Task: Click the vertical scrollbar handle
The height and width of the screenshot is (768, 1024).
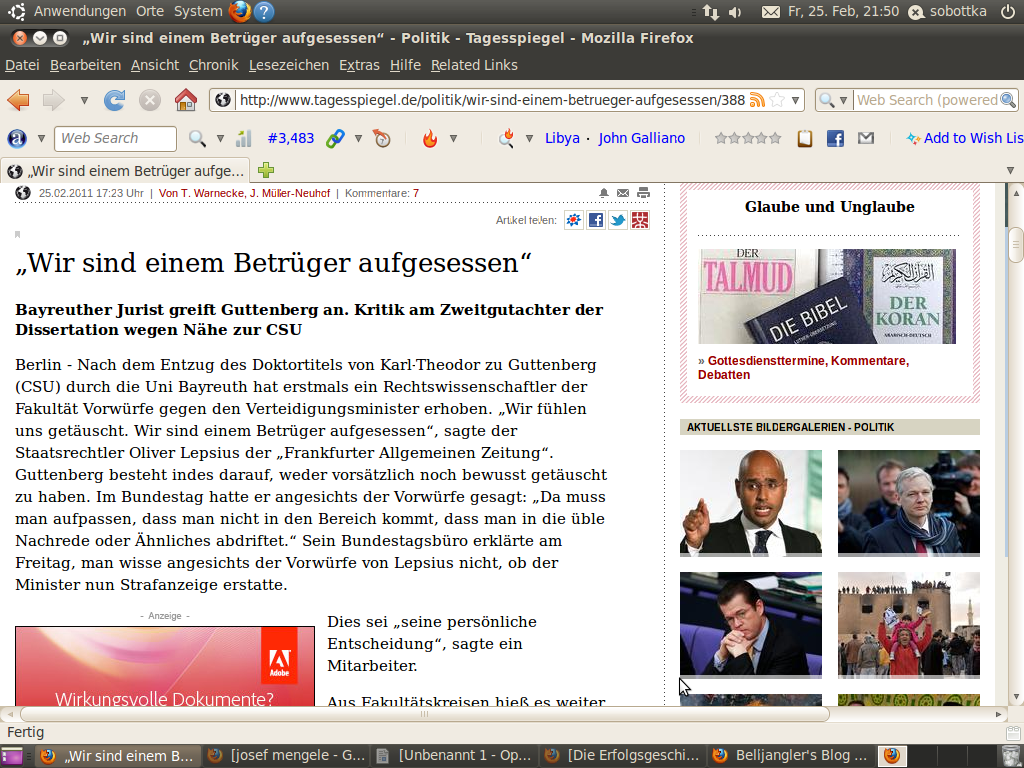Action: [x=1016, y=246]
